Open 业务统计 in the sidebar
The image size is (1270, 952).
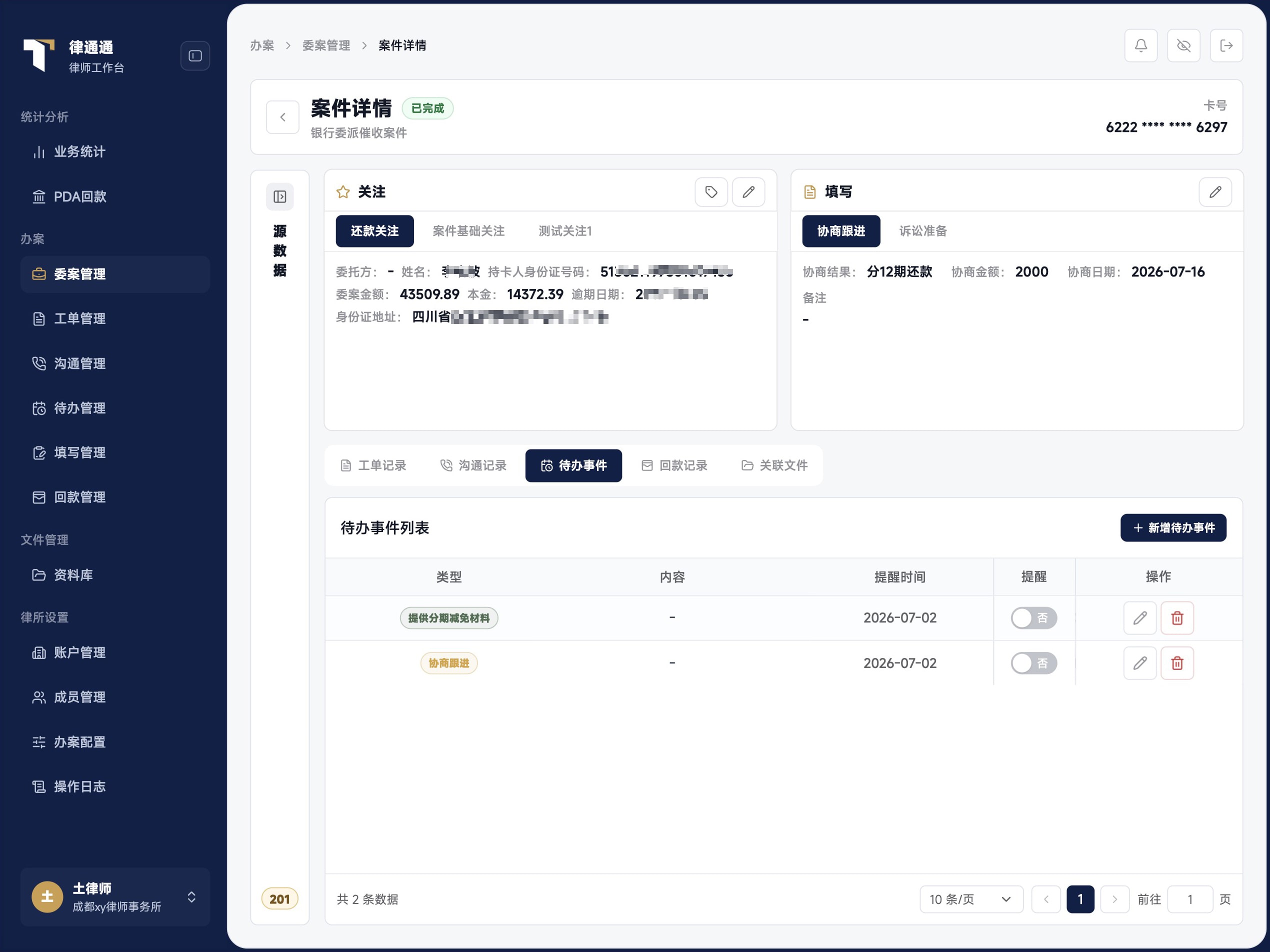tap(115, 151)
